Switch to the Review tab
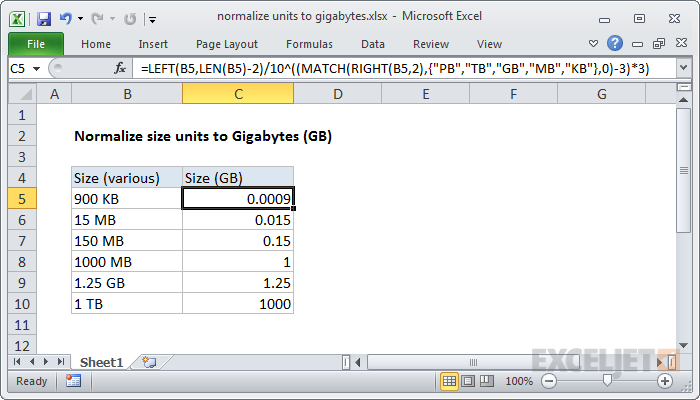The image size is (700, 400). [x=431, y=44]
